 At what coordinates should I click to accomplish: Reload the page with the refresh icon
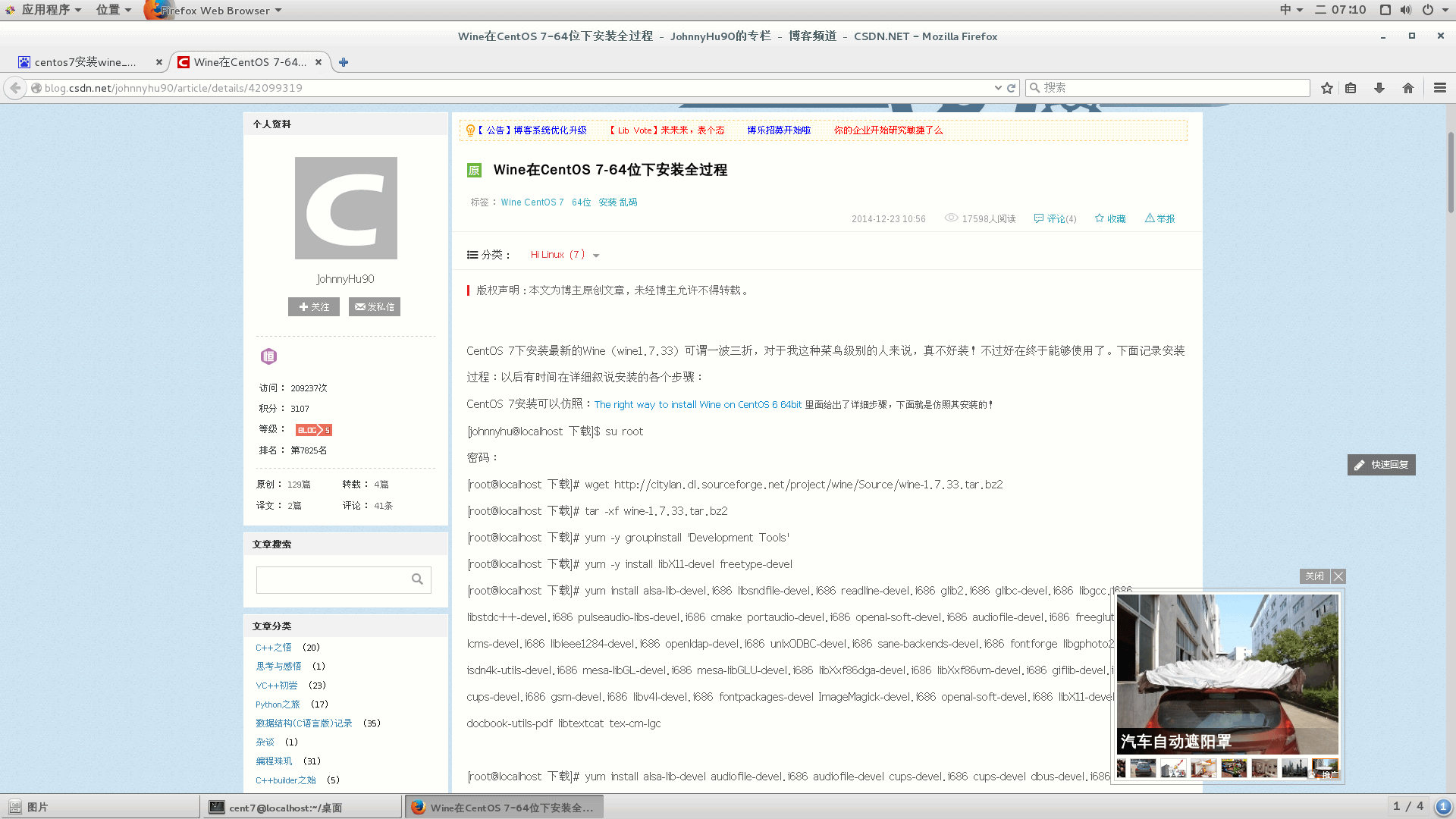tap(1011, 88)
